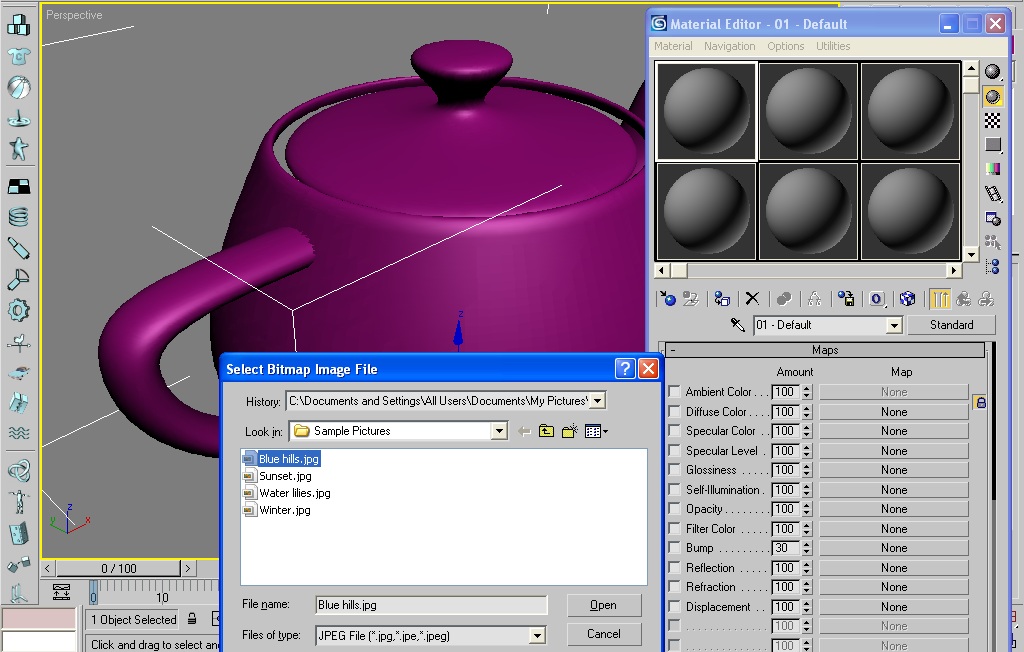Open the Options menu in Material Editor
The image size is (1024, 652).
coord(785,46)
